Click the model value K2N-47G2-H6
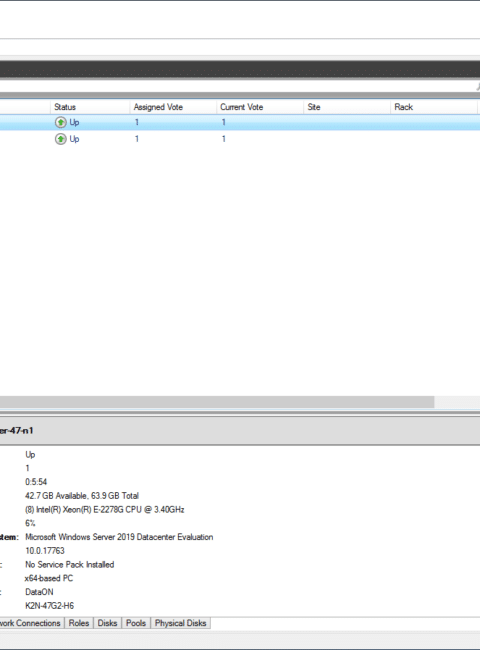The width and height of the screenshot is (480, 650). (49, 606)
